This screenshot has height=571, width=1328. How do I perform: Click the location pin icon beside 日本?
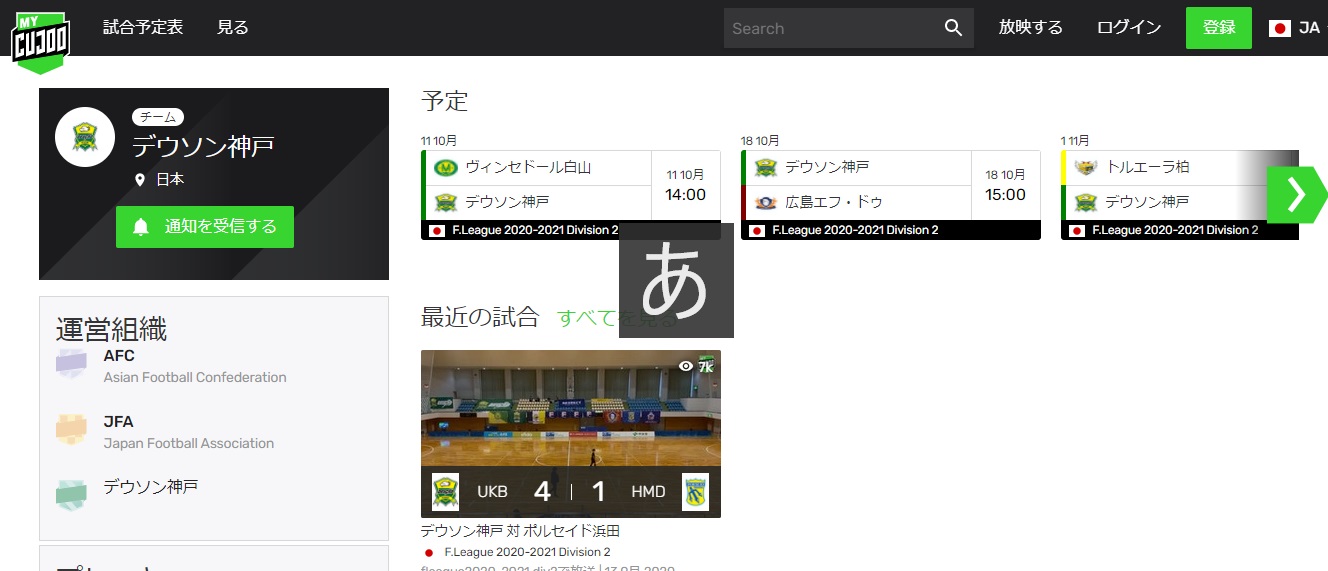pos(140,180)
